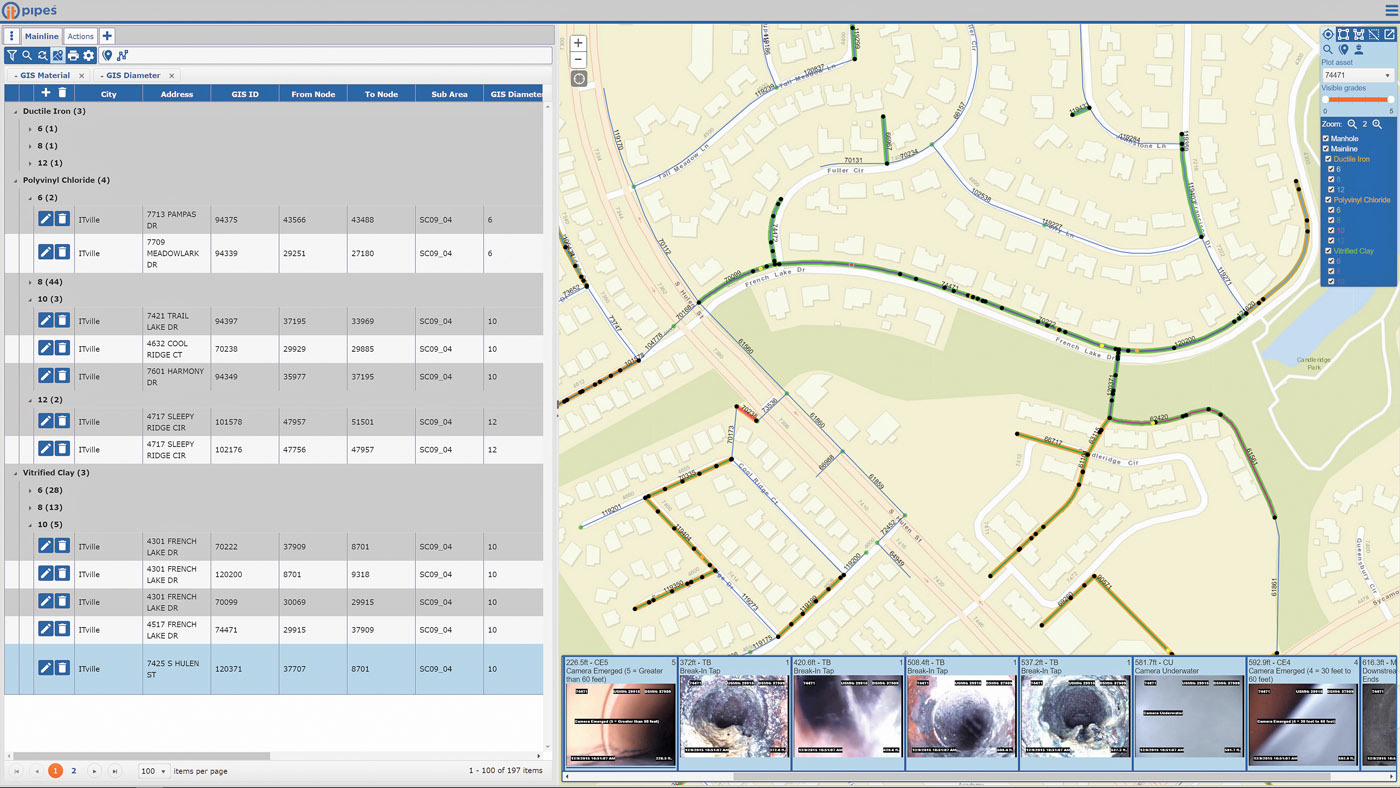Disable the Vitrified Clay layer checkbox
This screenshot has height=788, width=1400.
(x=1328, y=251)
